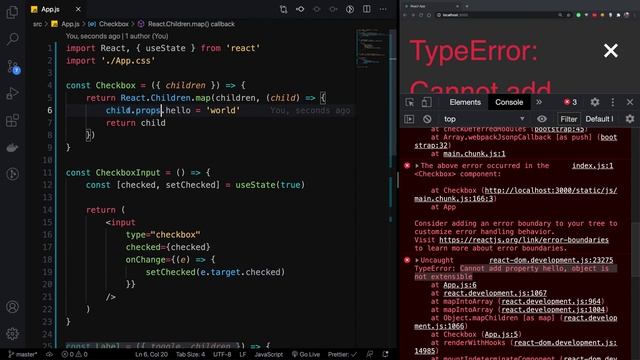Open the Docker view in activity bar
The height and width of the screenshot is (360, 640).
point(12,147)
